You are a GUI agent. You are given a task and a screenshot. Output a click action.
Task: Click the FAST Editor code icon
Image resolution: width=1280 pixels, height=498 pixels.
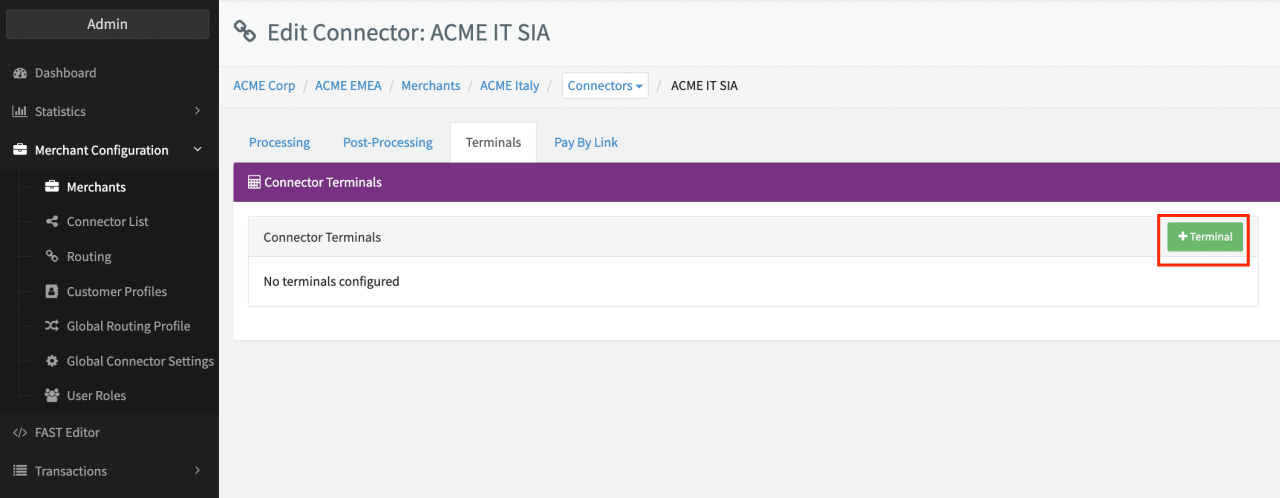(x=19, y=433)
